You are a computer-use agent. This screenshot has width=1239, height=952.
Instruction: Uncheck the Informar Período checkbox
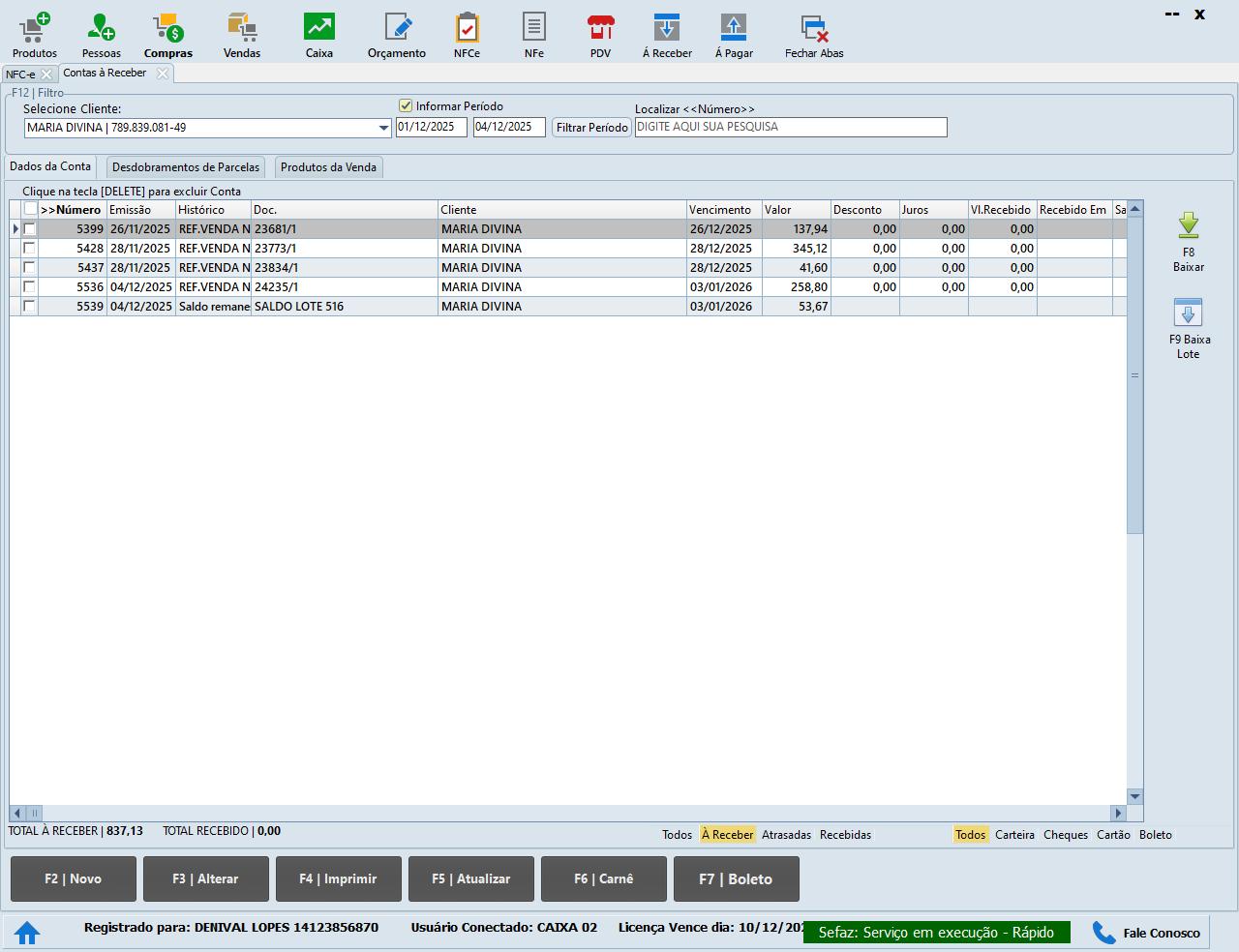click(406, 106)
